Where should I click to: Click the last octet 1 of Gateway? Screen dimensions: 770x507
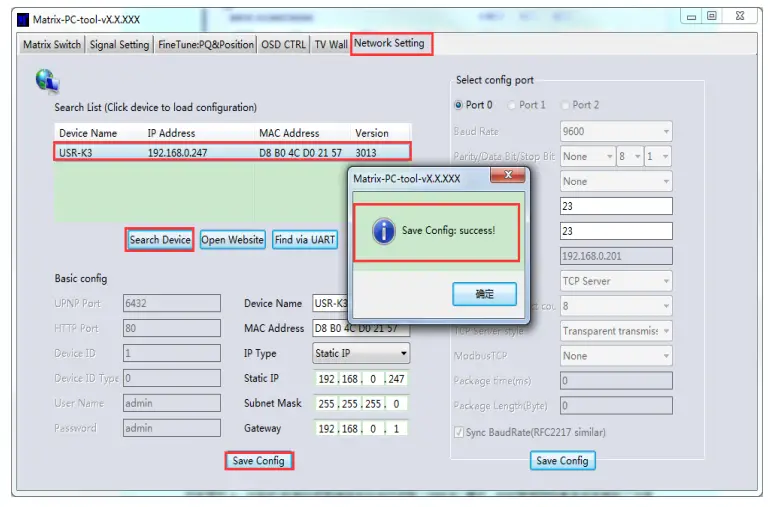(396, 429)
